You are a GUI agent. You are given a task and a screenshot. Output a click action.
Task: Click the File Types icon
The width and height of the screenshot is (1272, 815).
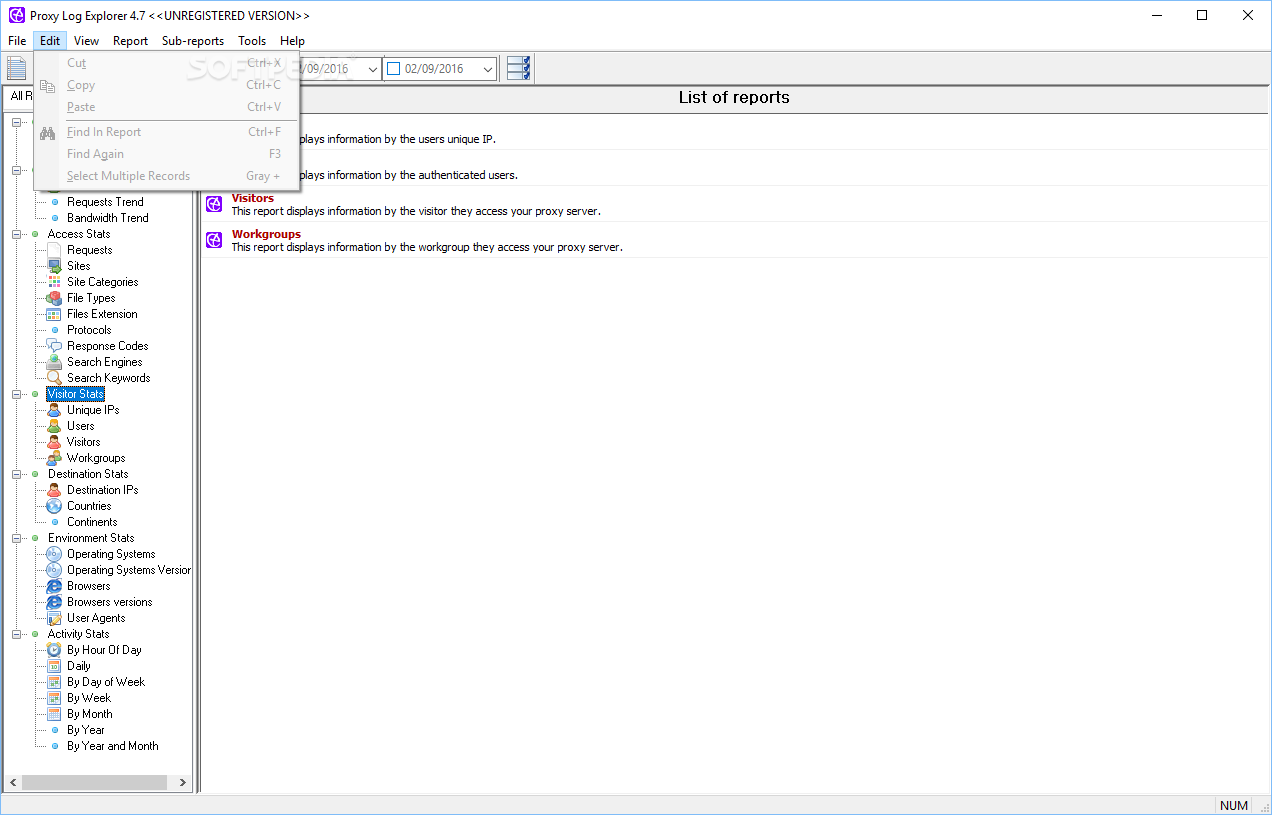tap(54, 298)
